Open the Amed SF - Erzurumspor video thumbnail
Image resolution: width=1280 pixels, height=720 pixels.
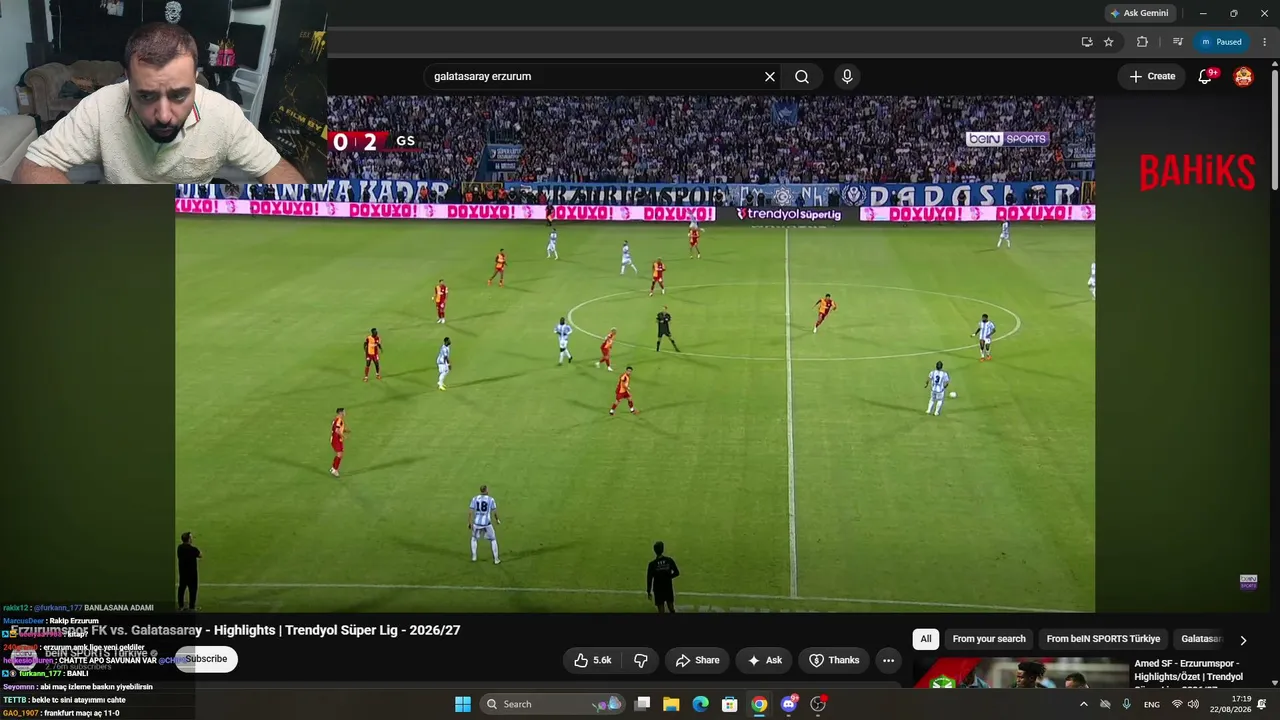(x=1021, y=672)
